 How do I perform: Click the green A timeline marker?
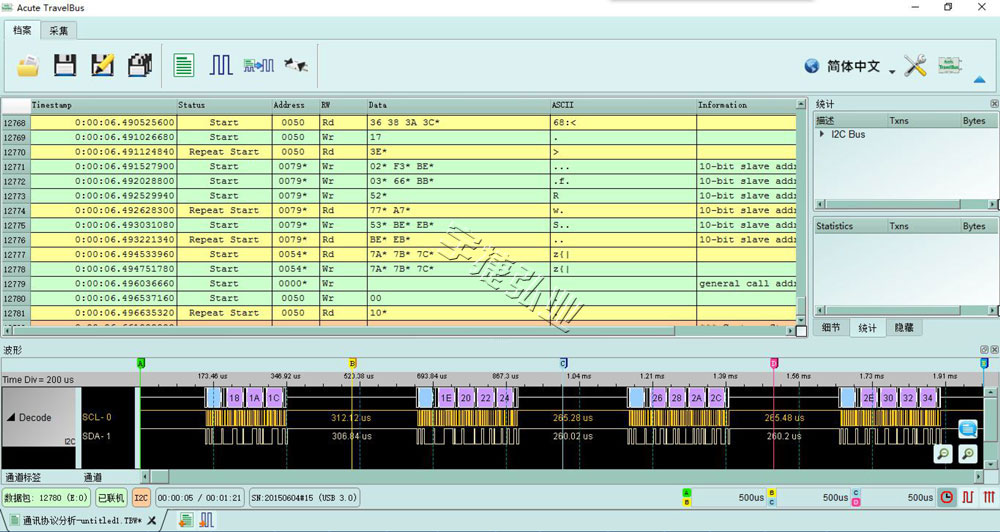(141, 363)
